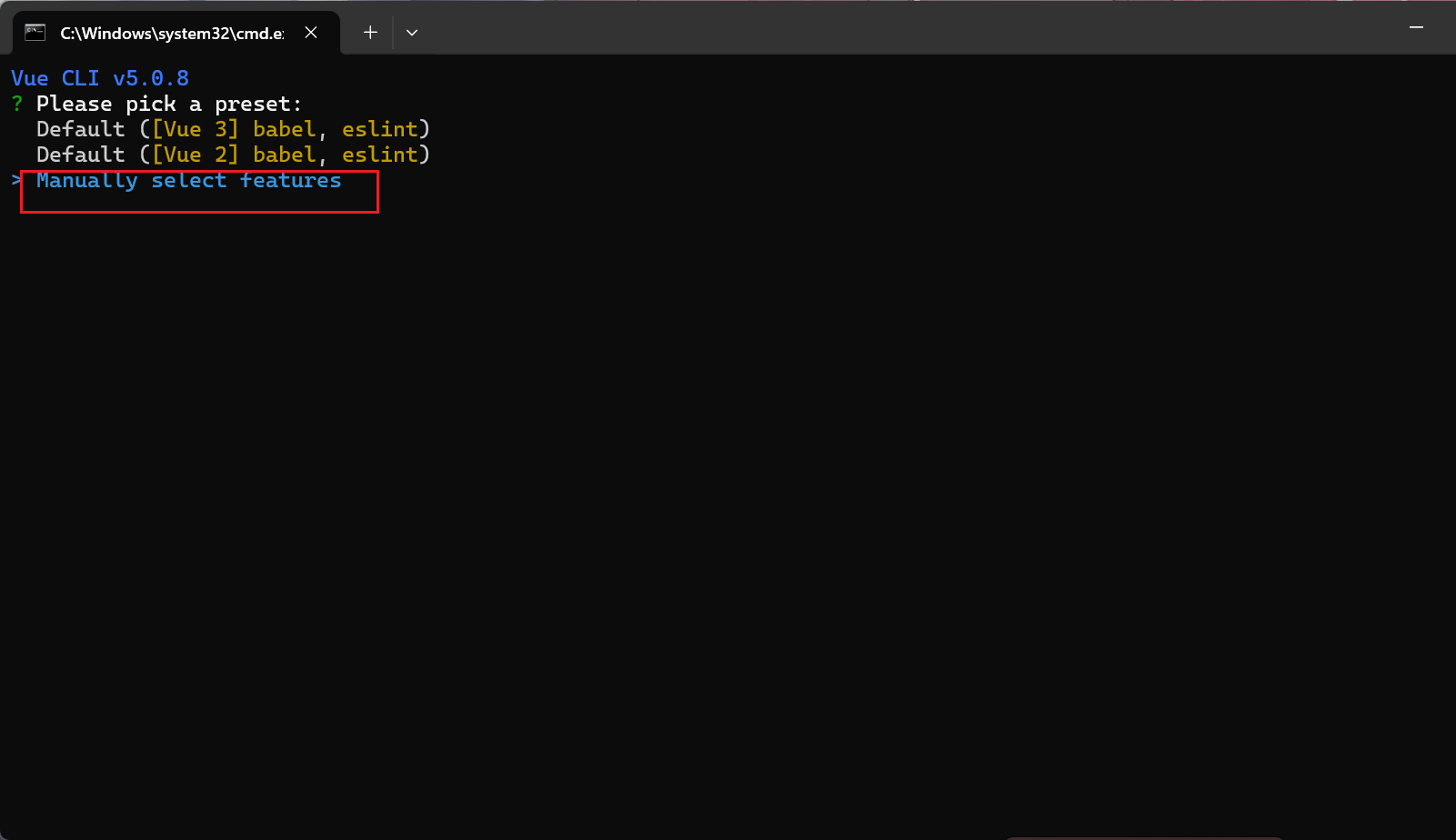
Task: Click the cmd terminal icon in the tab
Action: click(35, 33)
